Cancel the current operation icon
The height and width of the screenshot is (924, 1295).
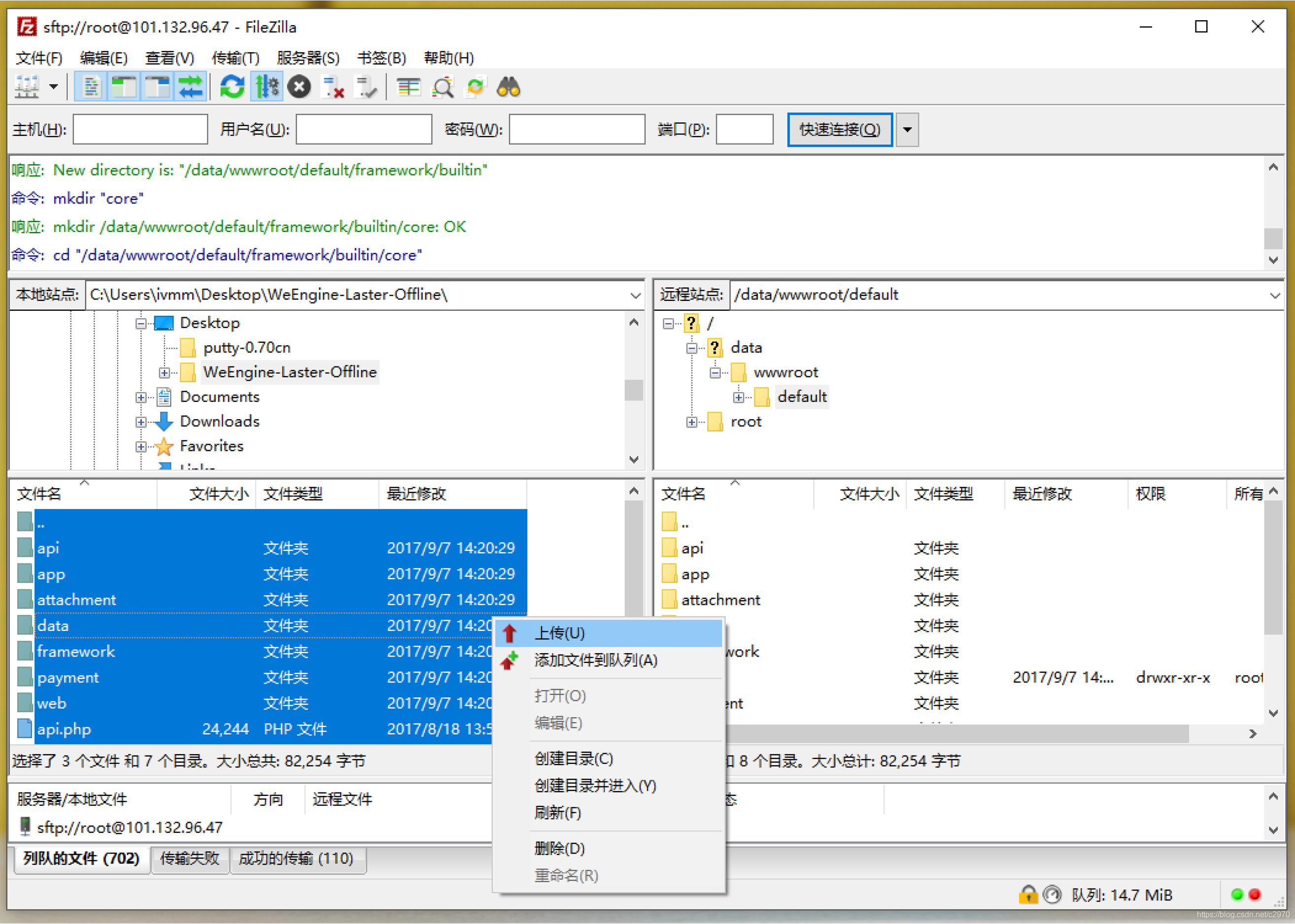(299, 87)
